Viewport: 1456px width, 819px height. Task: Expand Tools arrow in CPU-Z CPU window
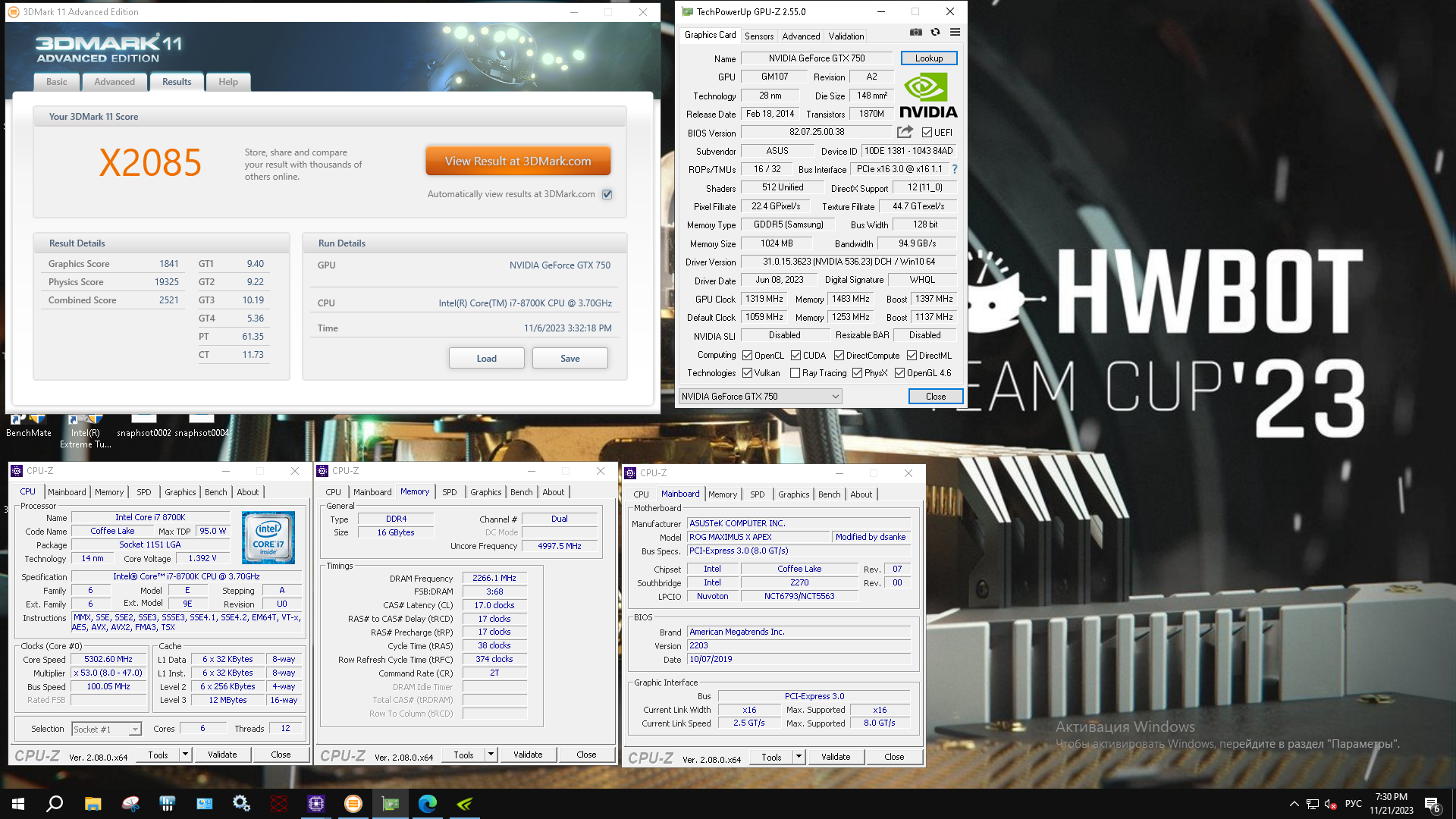185,755
